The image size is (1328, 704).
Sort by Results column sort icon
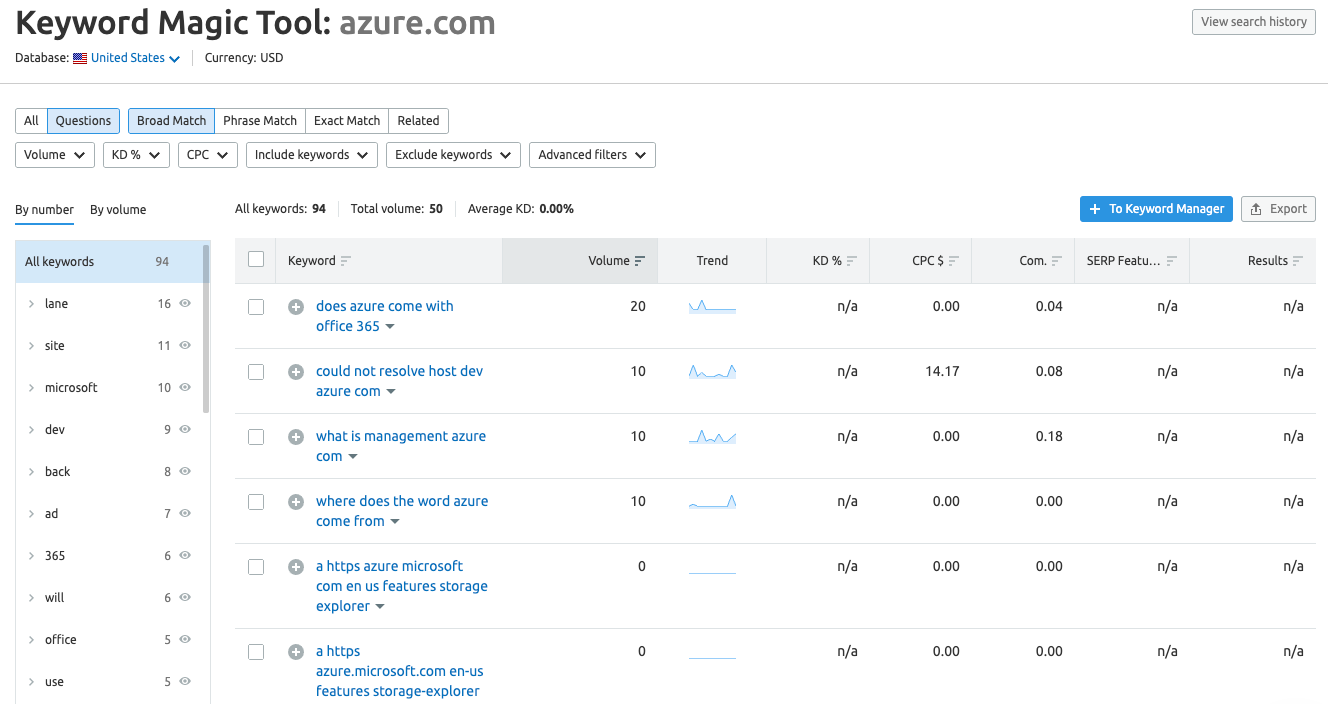(x=1298, y=261)
